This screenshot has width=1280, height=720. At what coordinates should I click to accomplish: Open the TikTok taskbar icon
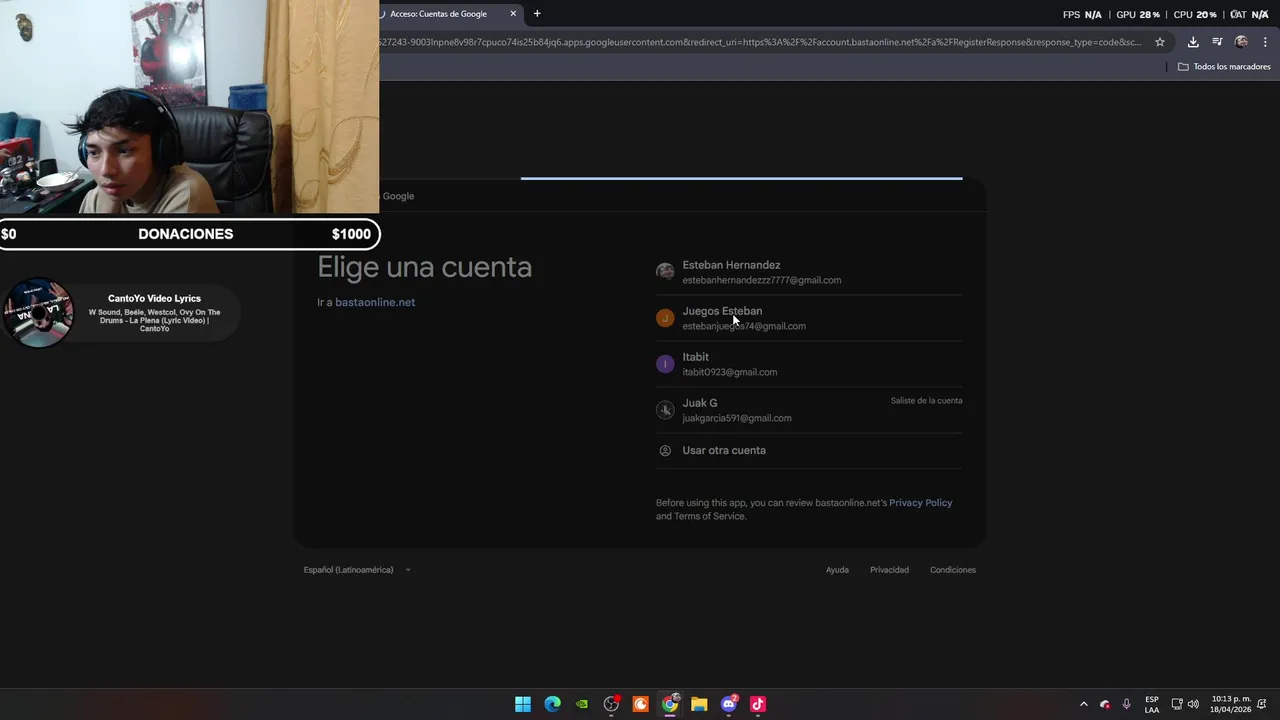[x=758, y=704]
